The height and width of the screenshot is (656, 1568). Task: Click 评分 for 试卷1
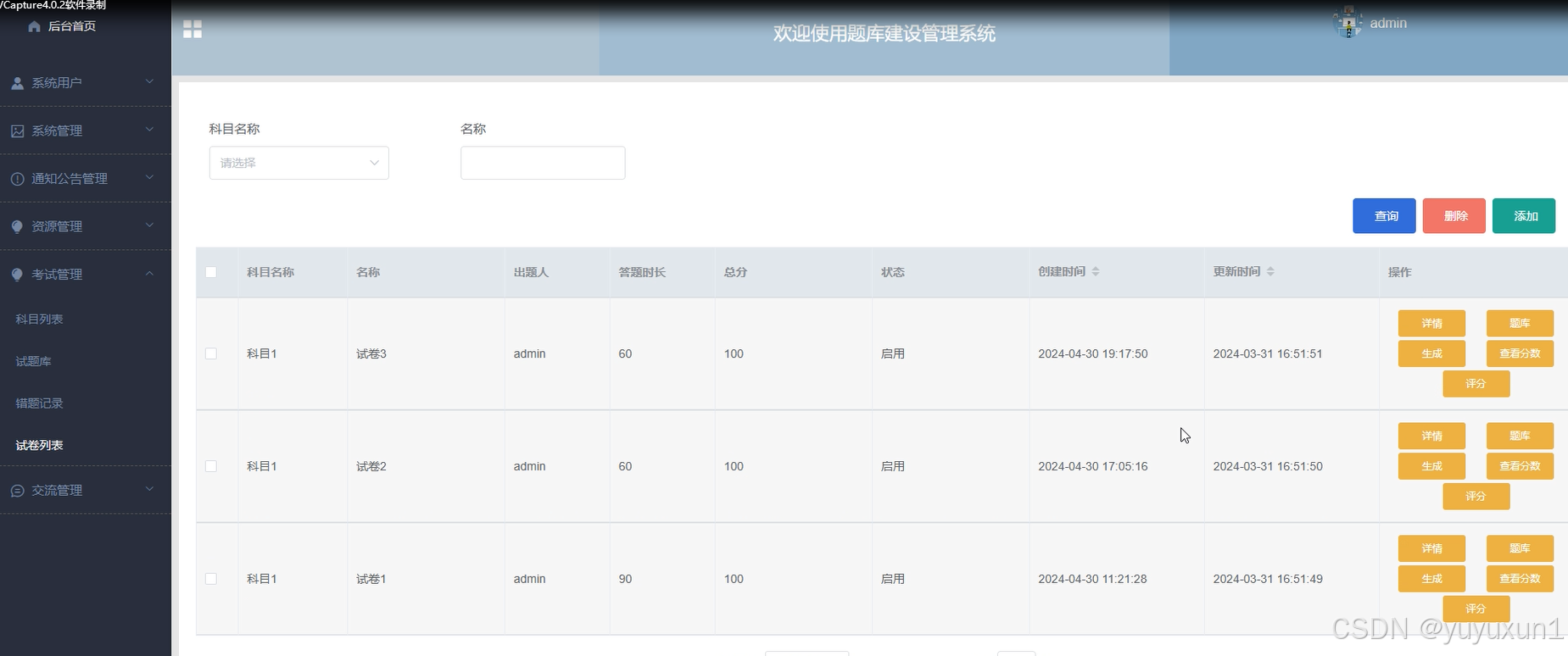click(x=1476, y=609)
